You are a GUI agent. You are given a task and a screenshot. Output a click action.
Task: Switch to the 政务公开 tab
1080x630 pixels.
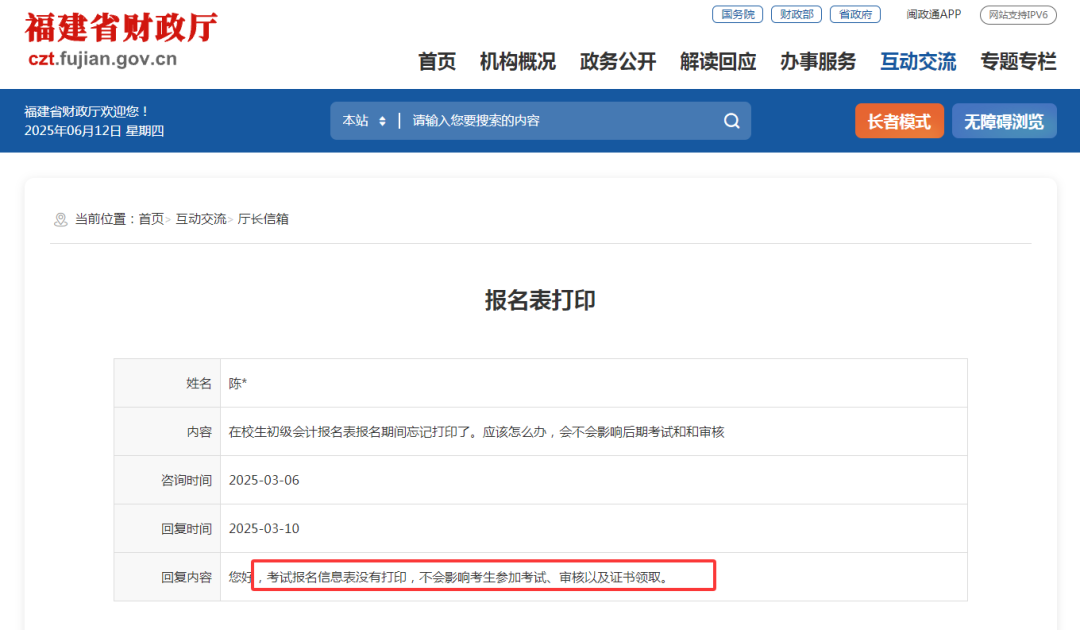(x=616, y=62)
